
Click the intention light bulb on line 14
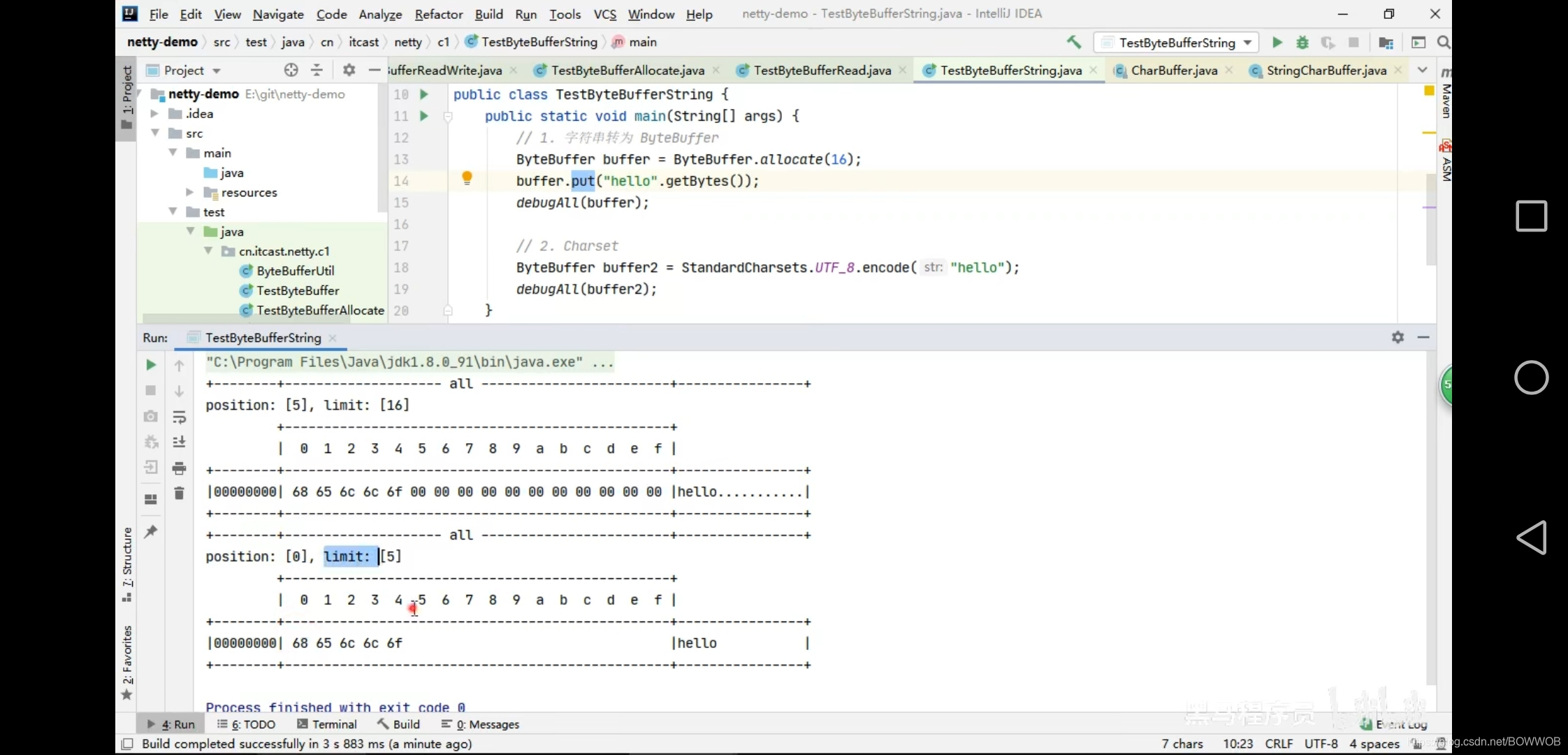(x=467, y=179)
